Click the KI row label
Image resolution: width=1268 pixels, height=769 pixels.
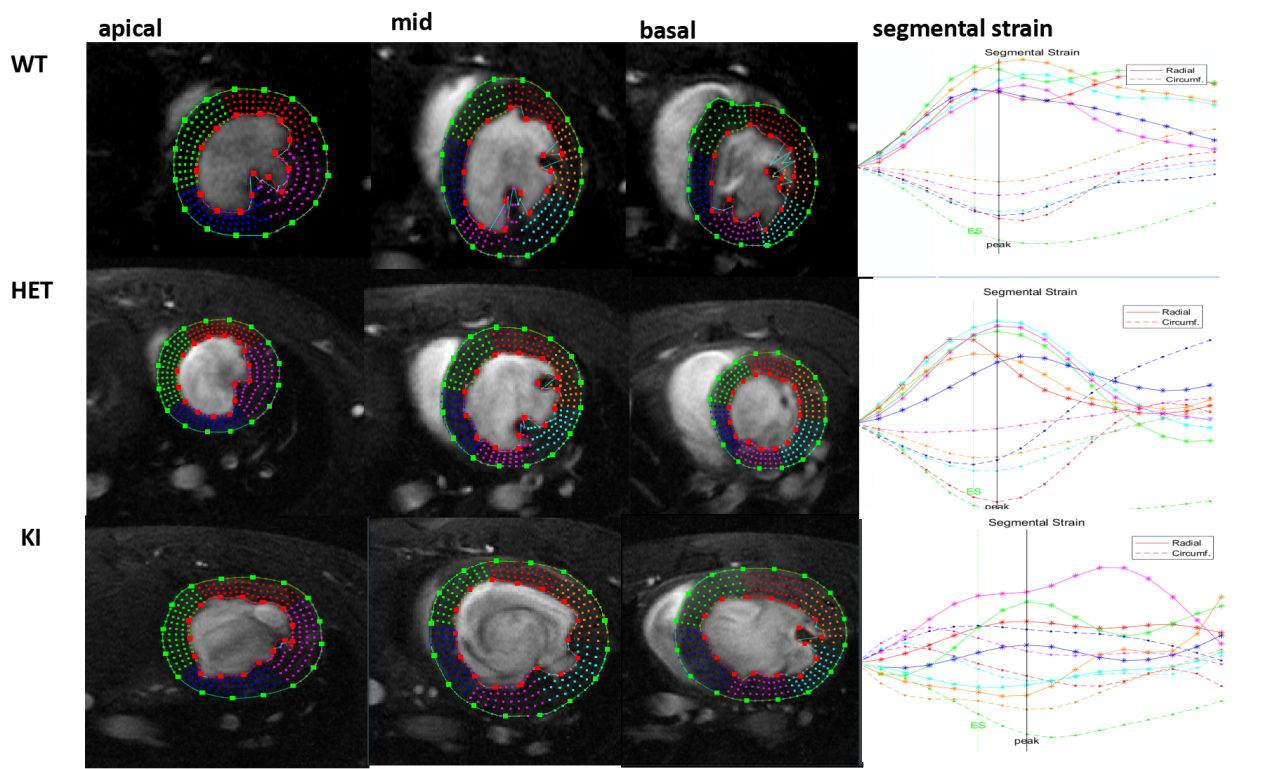32,539
